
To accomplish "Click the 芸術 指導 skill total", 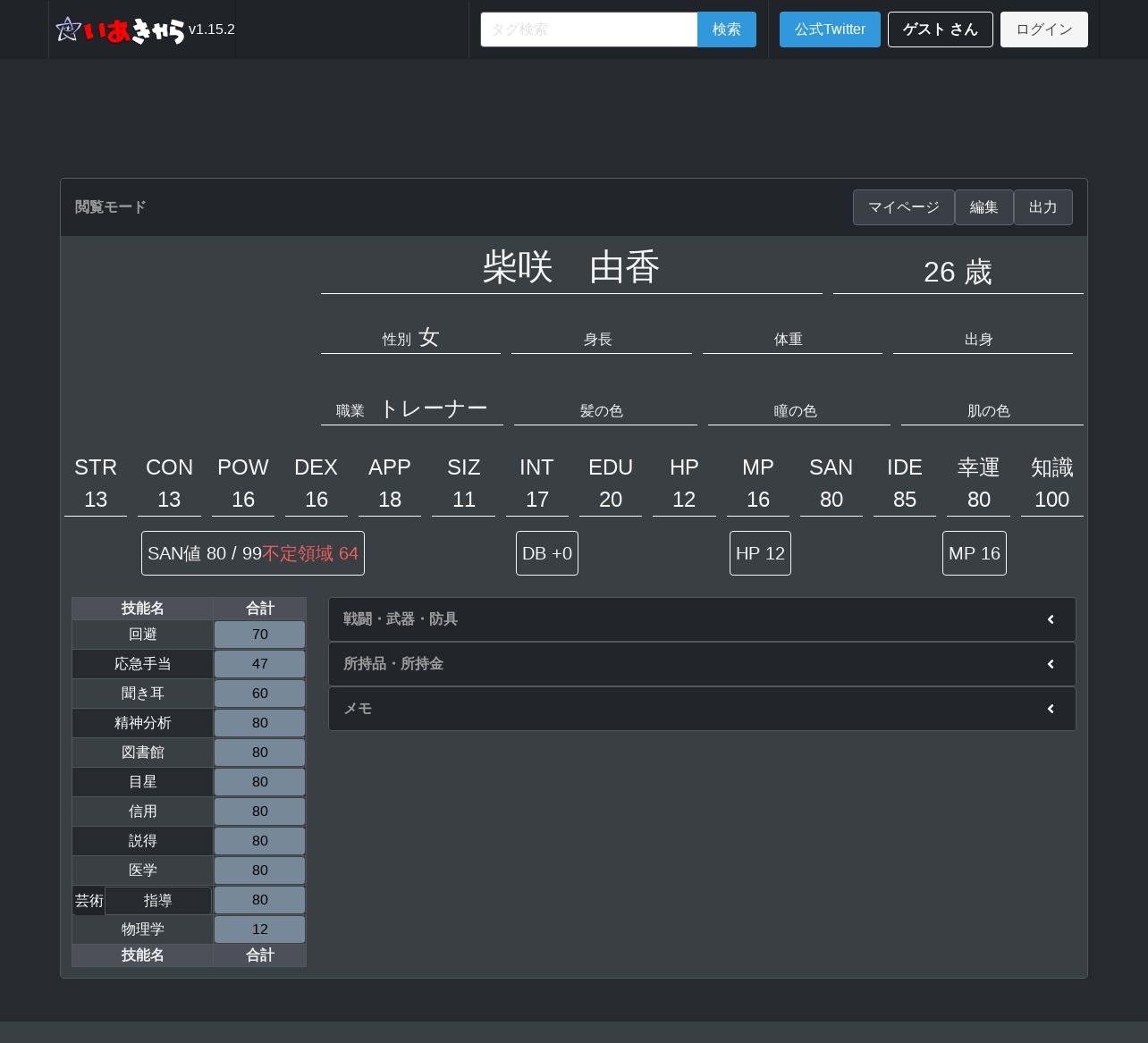I will (260, 900).
